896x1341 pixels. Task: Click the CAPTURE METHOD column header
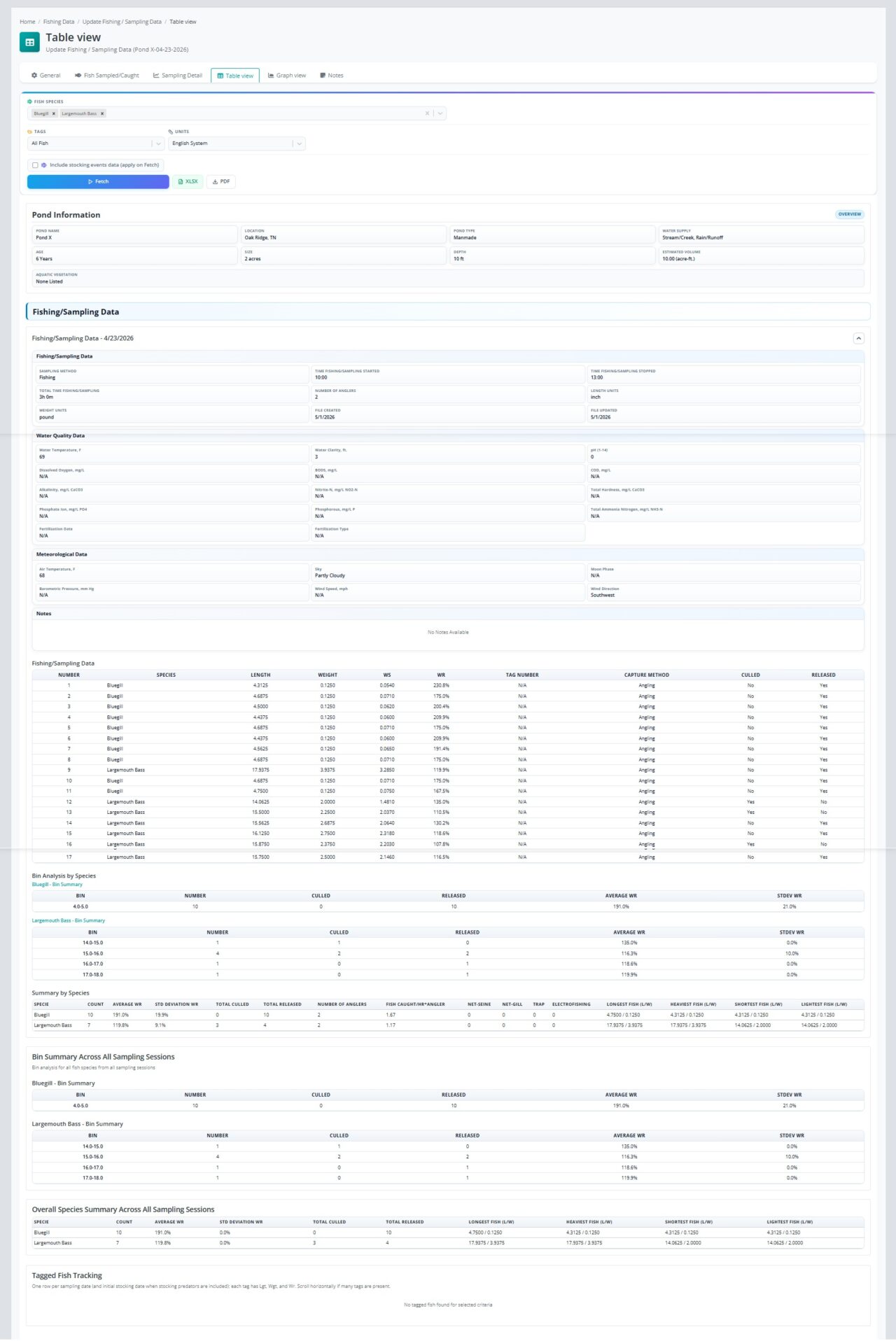(x=647, y=675)
